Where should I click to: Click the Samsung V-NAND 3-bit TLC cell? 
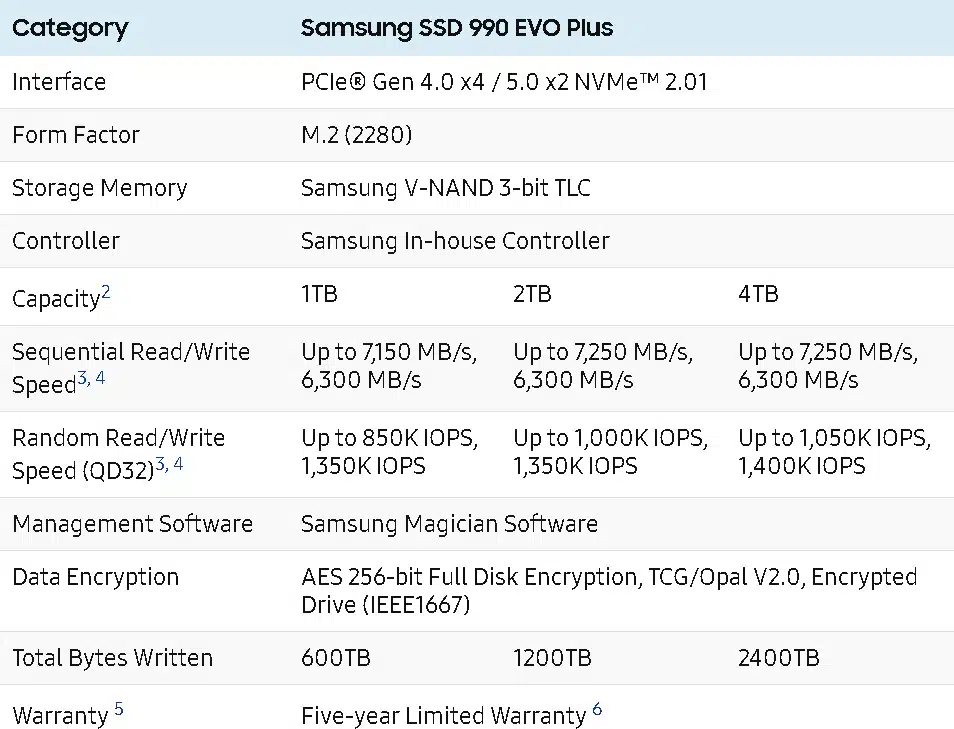point(446,187)
